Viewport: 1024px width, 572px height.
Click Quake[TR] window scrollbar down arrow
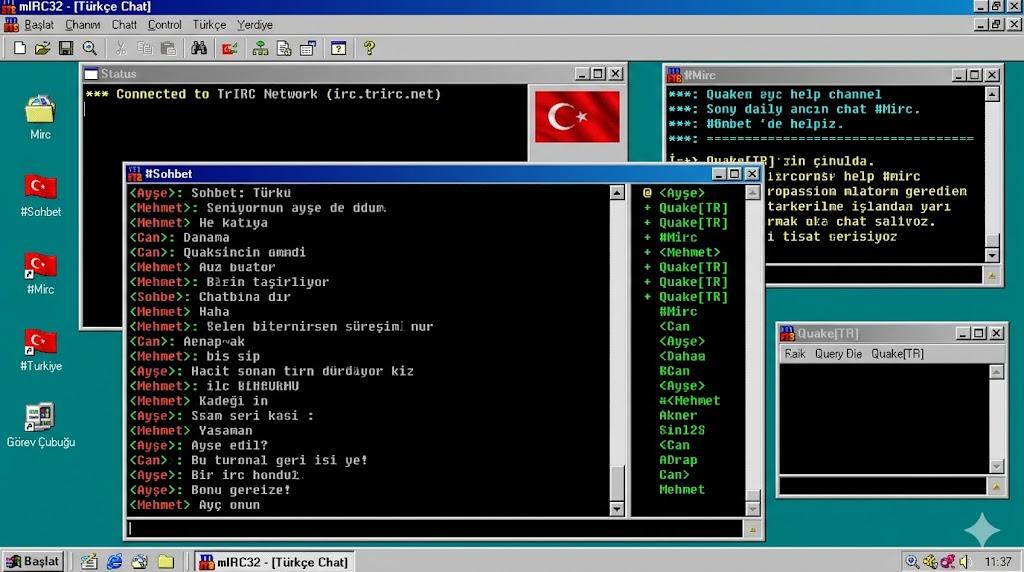click(997, 467)
